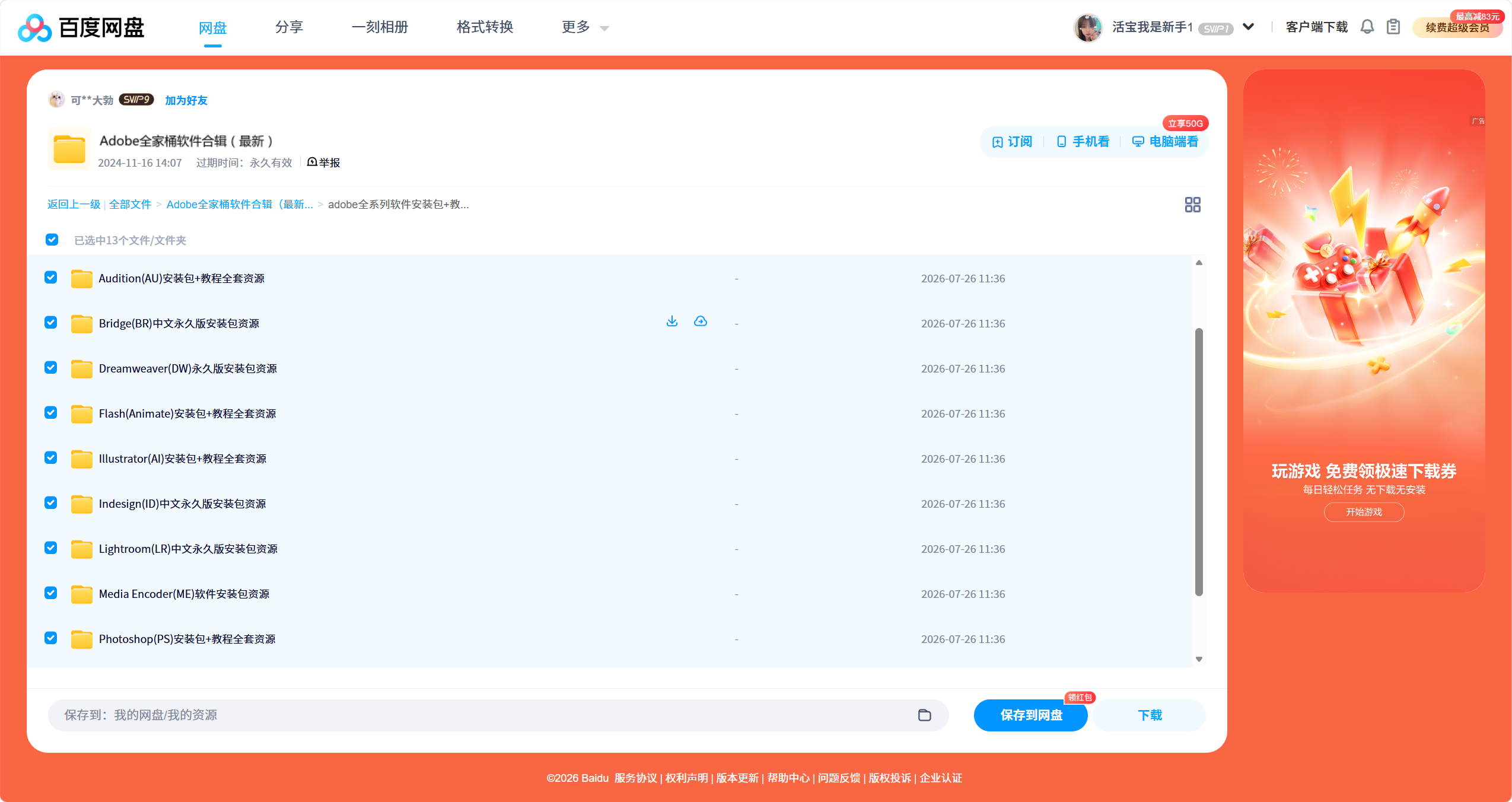The height and width of the screenshot is (802, 1512).
Task: Open Dreamweaver(DW)永久版安装包资源 folder name
Action: click(188, 368)
